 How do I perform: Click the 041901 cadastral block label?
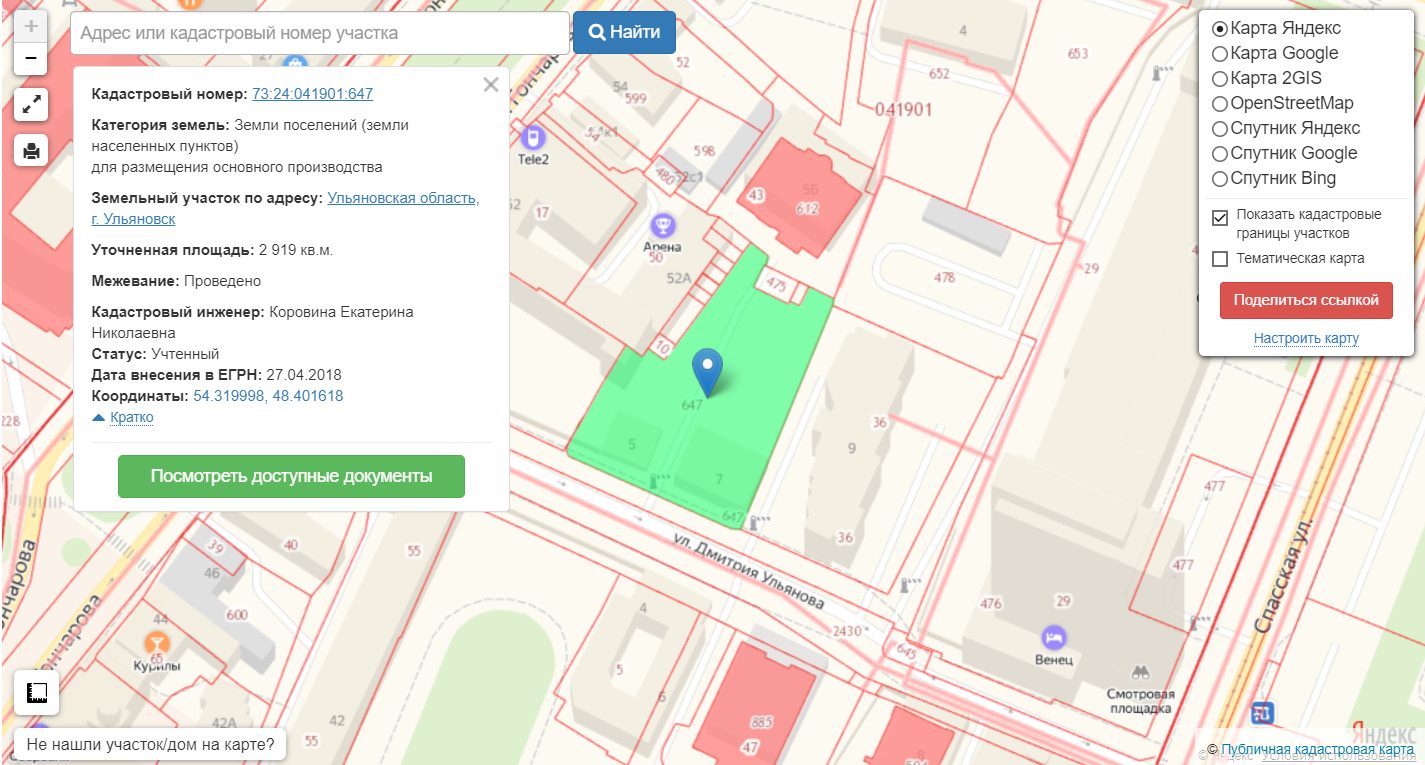[x=903, y=109]
